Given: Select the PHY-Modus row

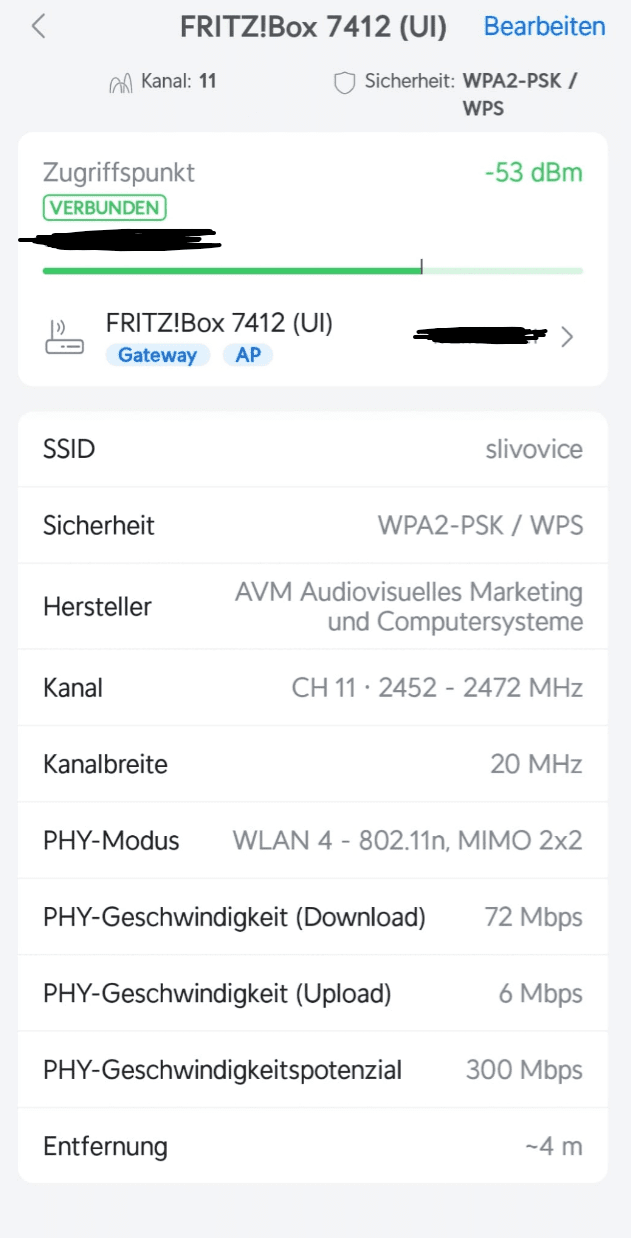Looking at the screenshot, I should coord(312,840).
